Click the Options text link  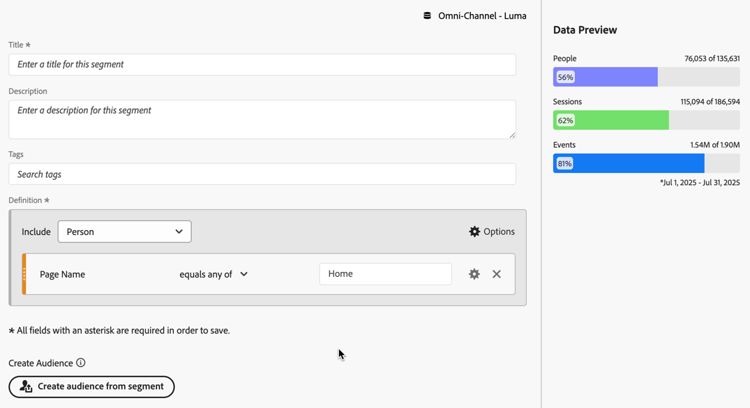coord(499,232)
